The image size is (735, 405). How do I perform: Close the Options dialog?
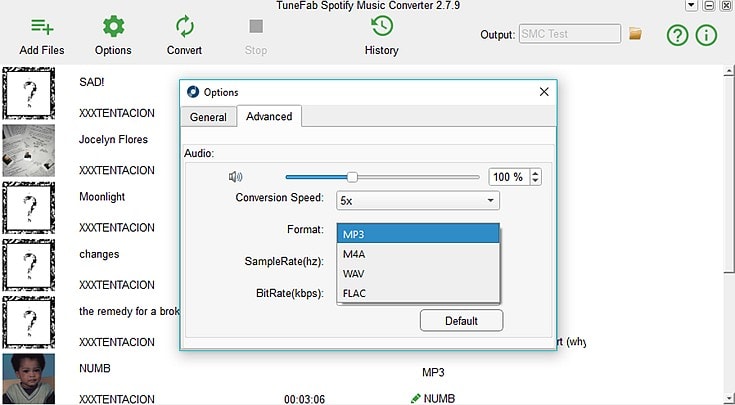coord(544,92)
